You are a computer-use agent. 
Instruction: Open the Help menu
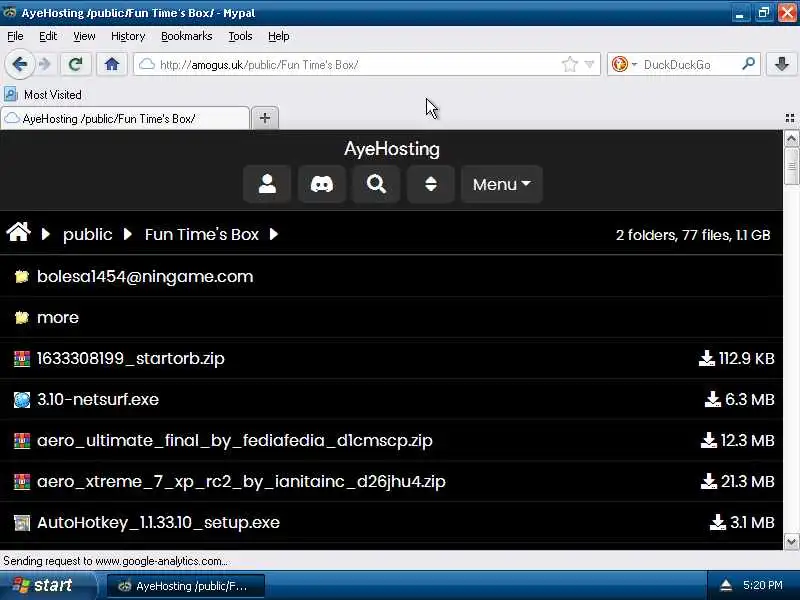point(279,36)
